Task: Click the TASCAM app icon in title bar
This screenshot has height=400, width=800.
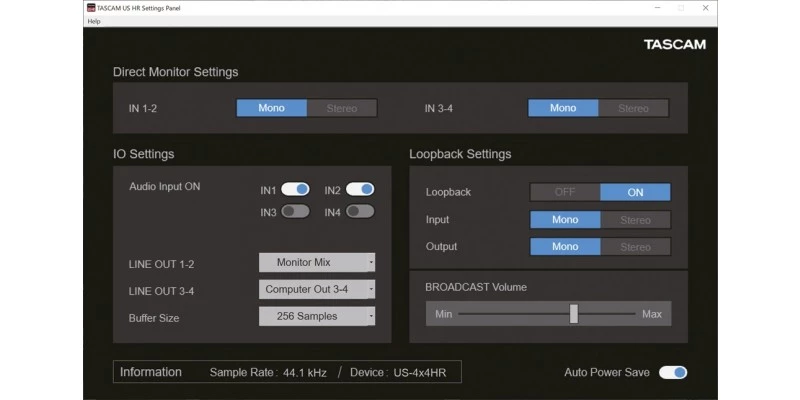Action: point(91,7)
